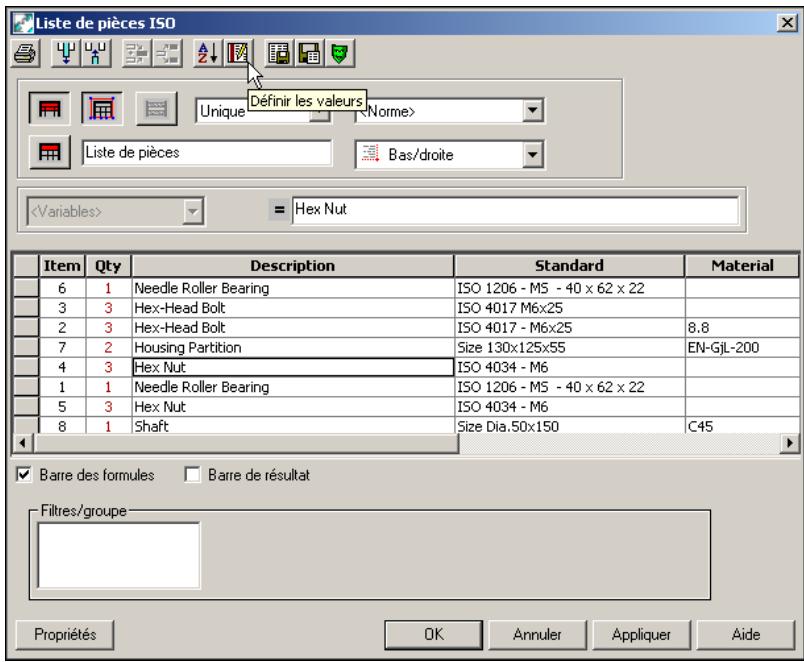804x662 pixels.
Task: Open the <Variables> dropdown
Action: pos(193,211)
